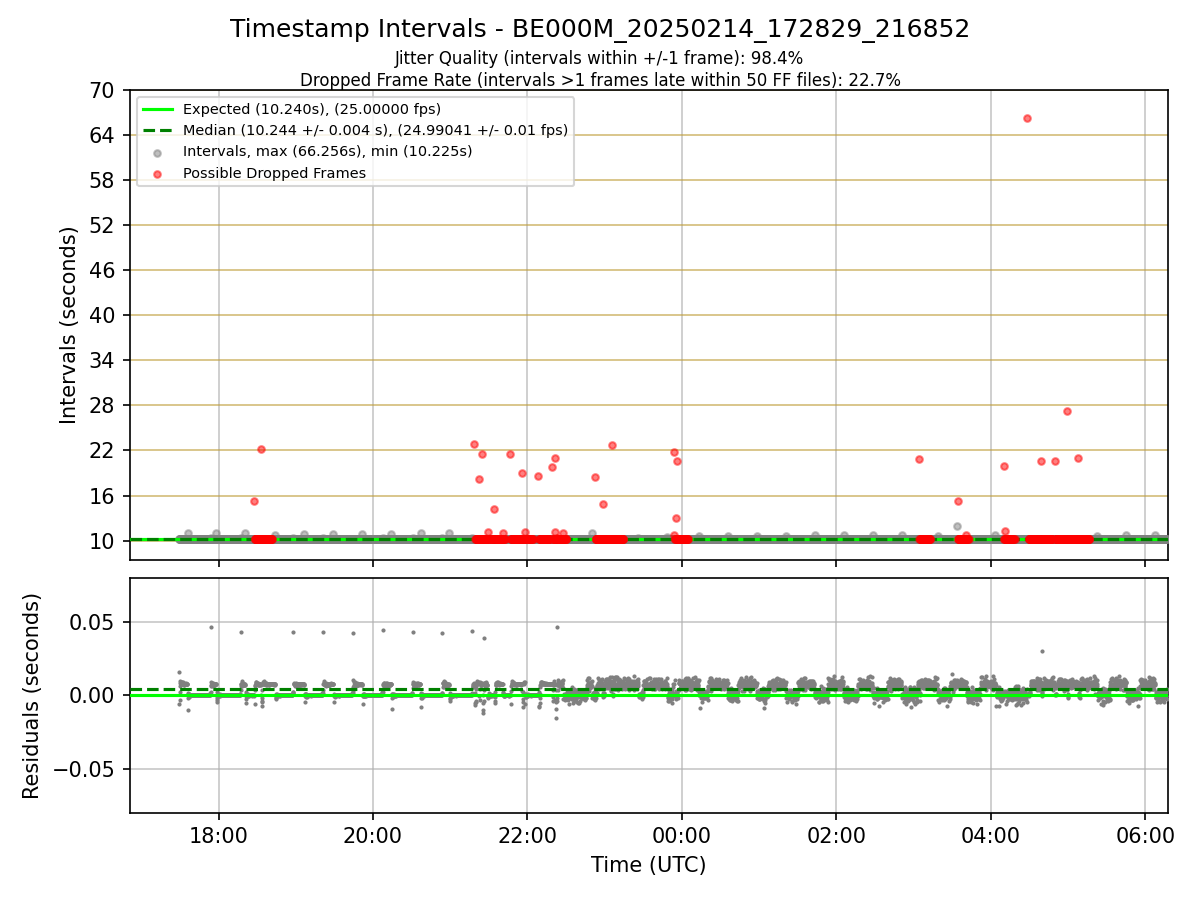Click legend entry "Expected (10.240s), (25.00000 fps)"
The width and height of the screenshot is (1200, 900).
click(x=312, y=109)
